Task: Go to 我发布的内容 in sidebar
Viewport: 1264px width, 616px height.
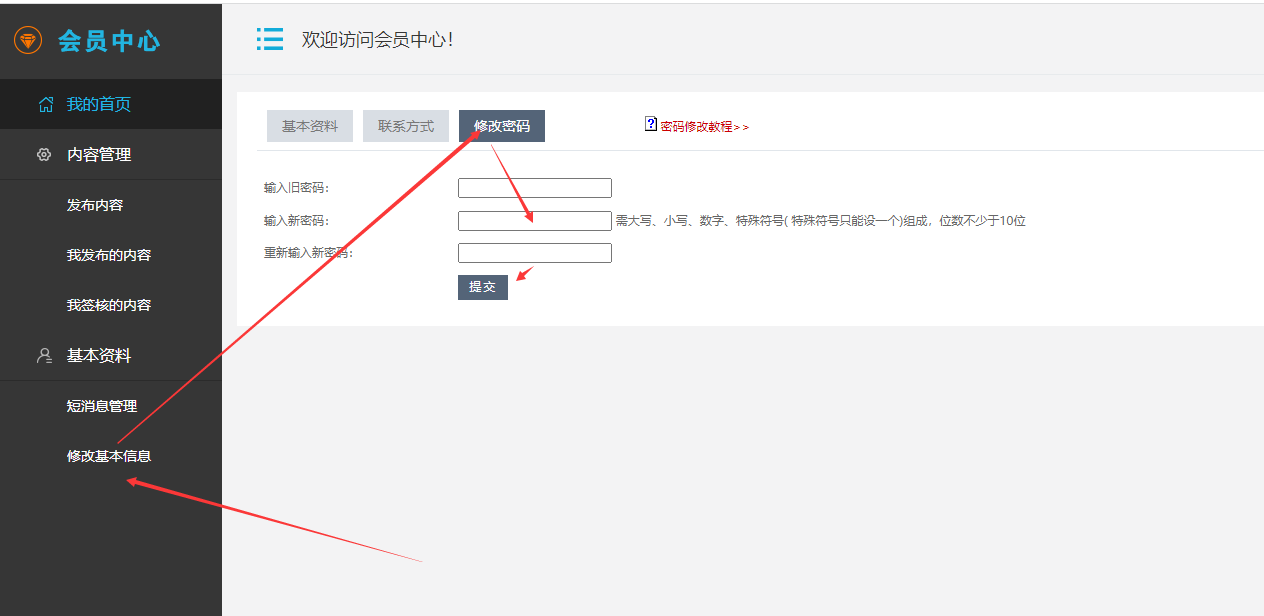Action: [x=108, y=255]
